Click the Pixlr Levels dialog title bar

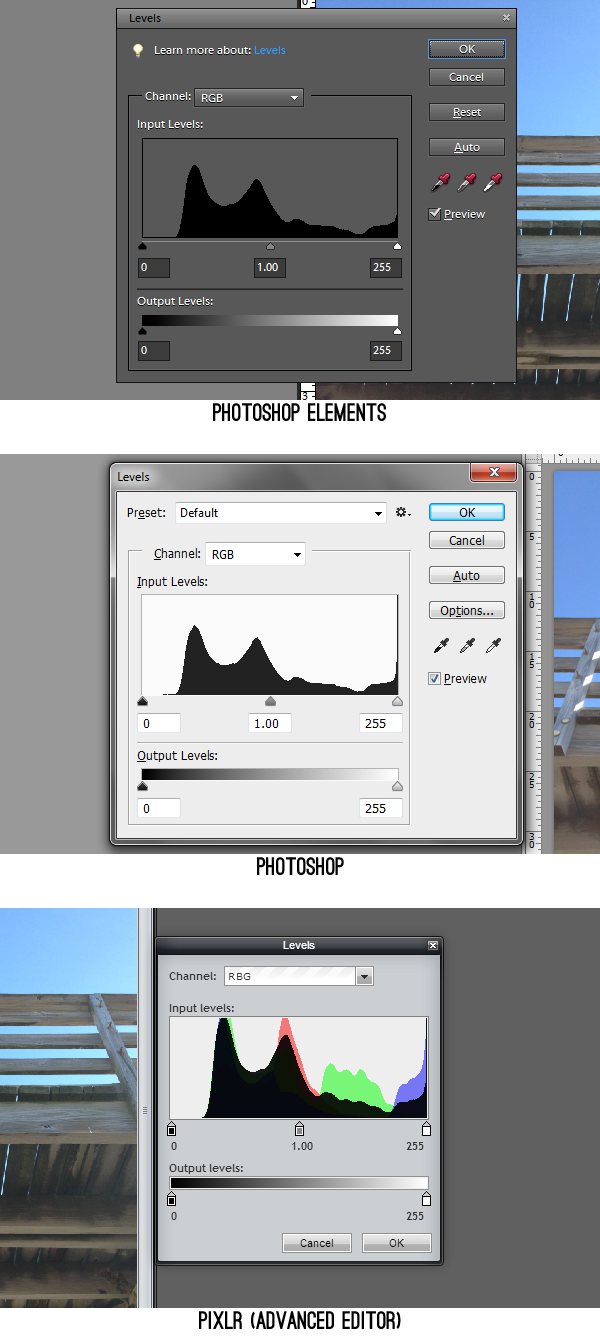click(299, 945)
